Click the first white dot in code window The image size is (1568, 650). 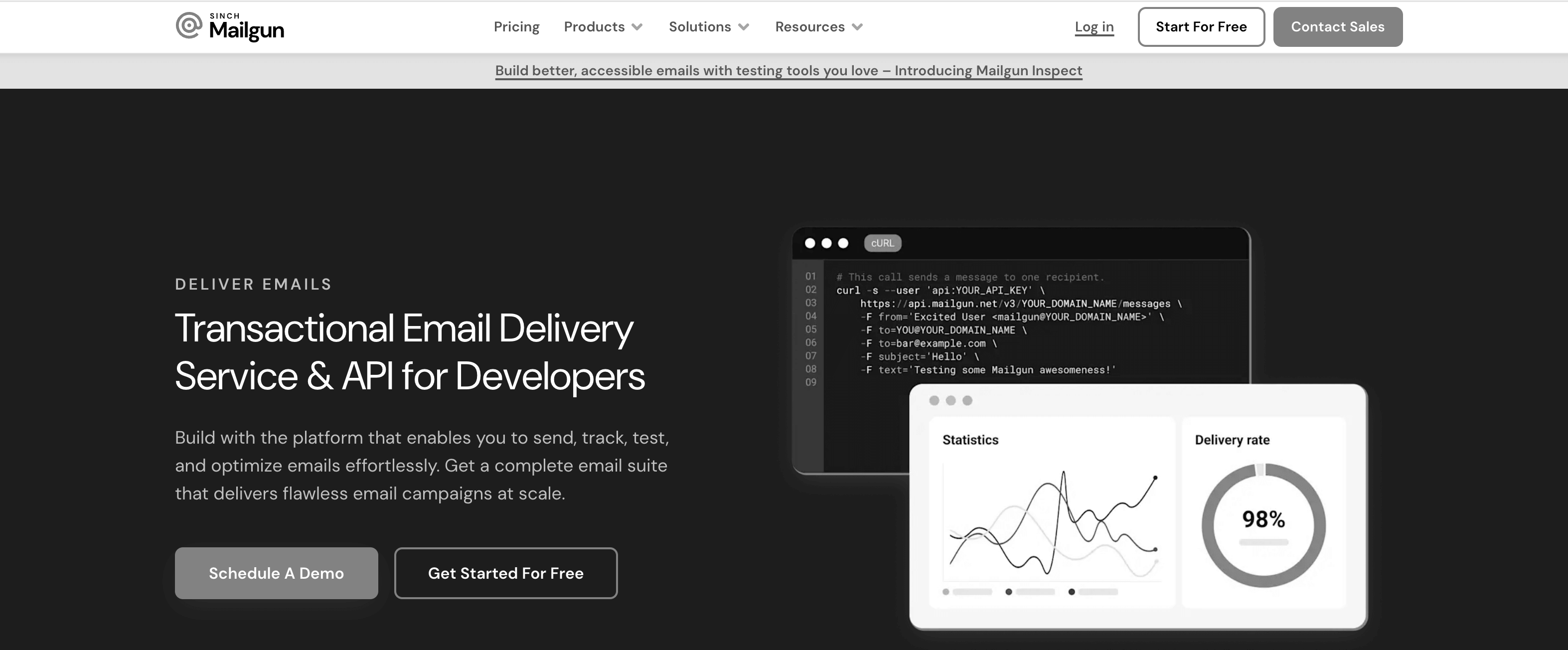click(x=809, y=243)
